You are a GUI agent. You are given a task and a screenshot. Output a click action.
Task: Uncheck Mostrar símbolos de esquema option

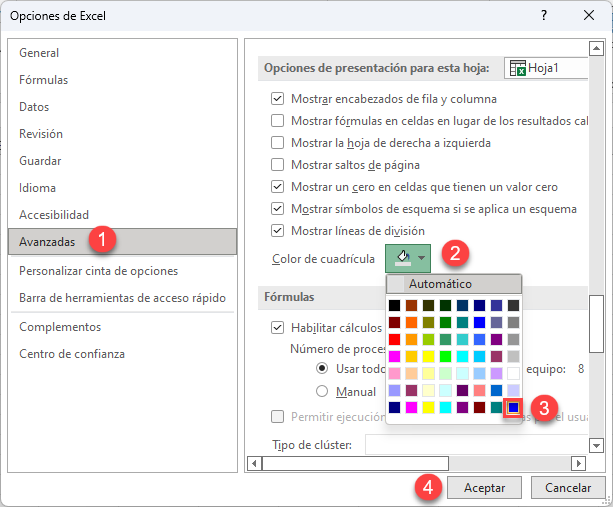click(278, 208)
